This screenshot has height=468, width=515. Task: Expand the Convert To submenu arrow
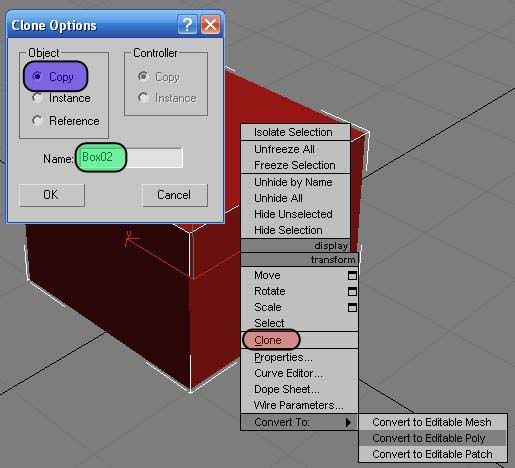click(x=348, y=422)
